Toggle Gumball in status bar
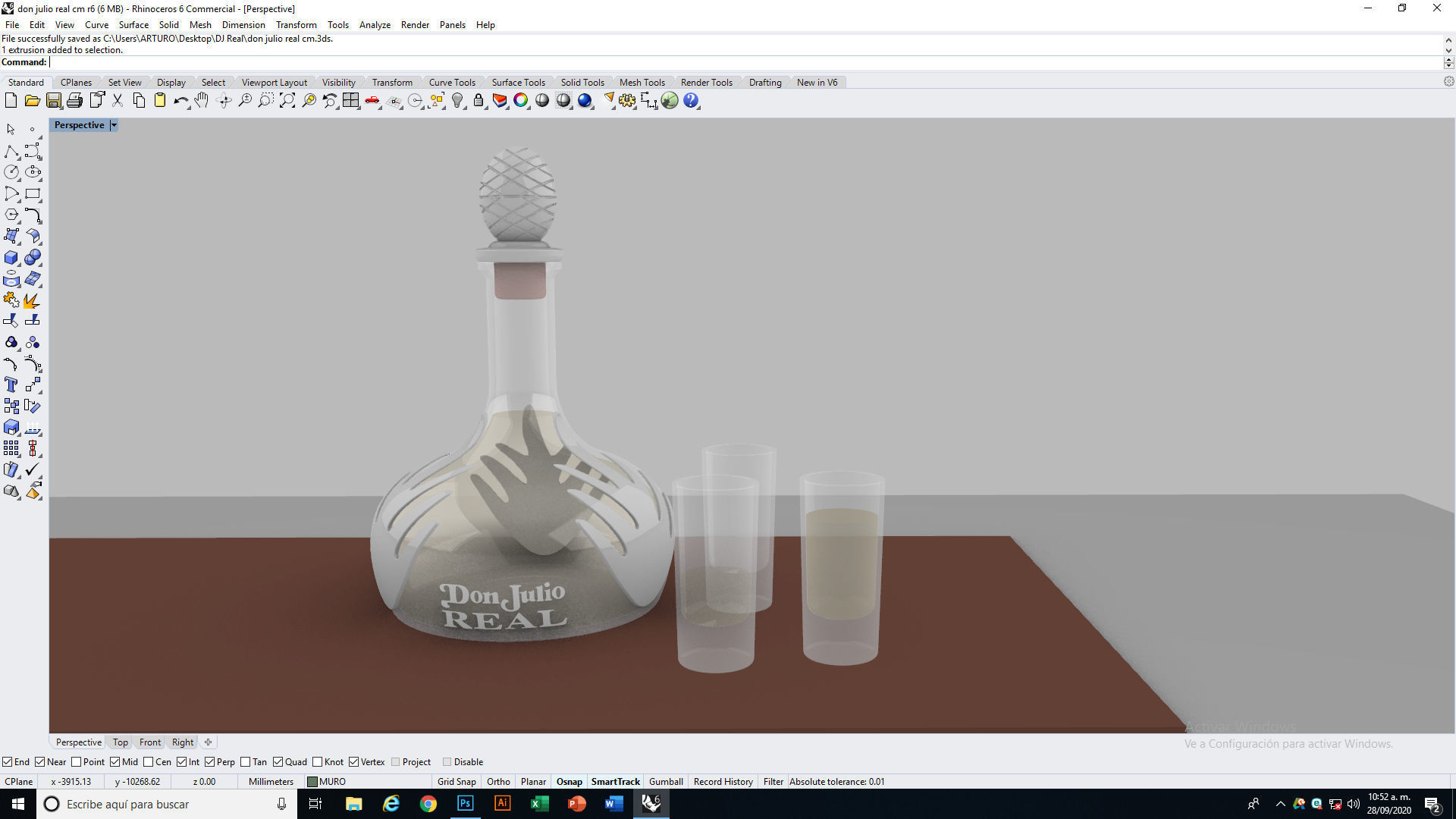Viewport: 1456px width, 819px height. click(666, 782)
